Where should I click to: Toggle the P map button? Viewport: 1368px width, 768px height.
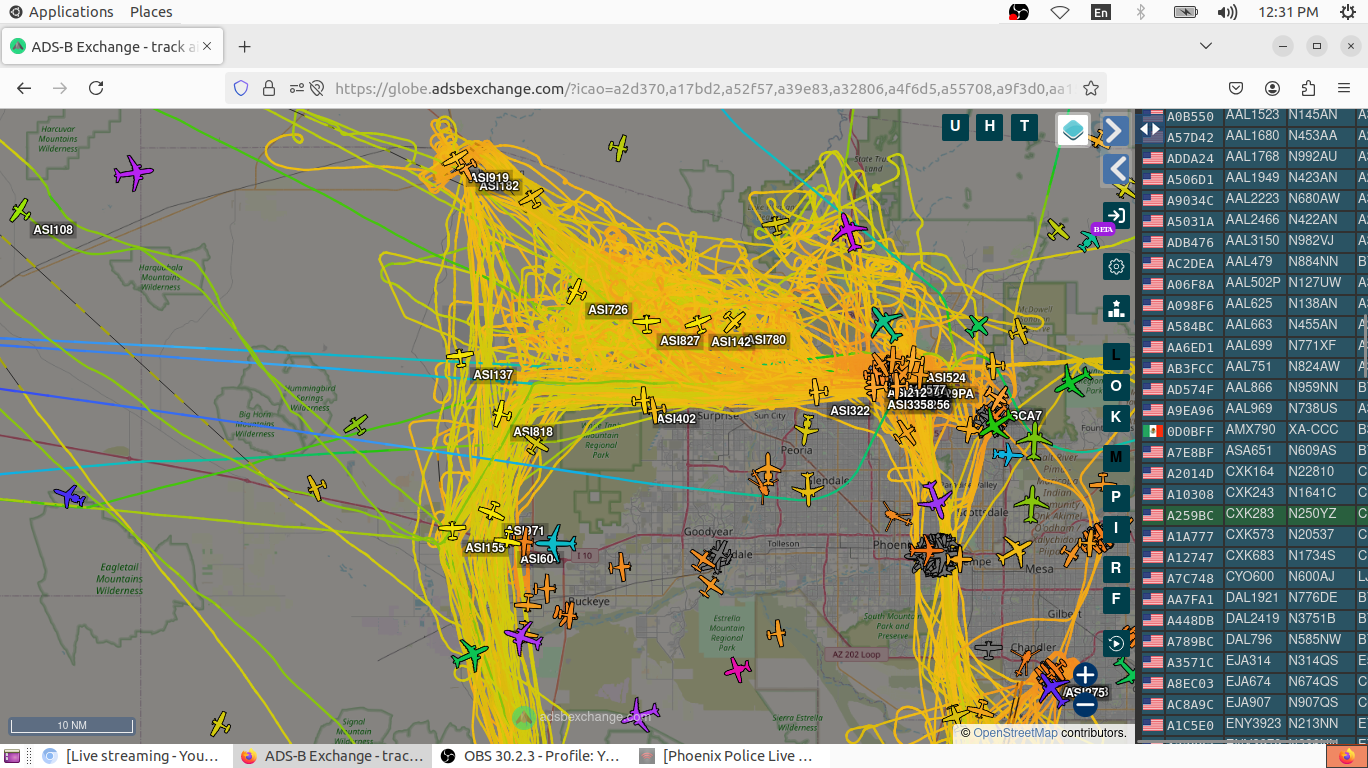pos(1117,498)
